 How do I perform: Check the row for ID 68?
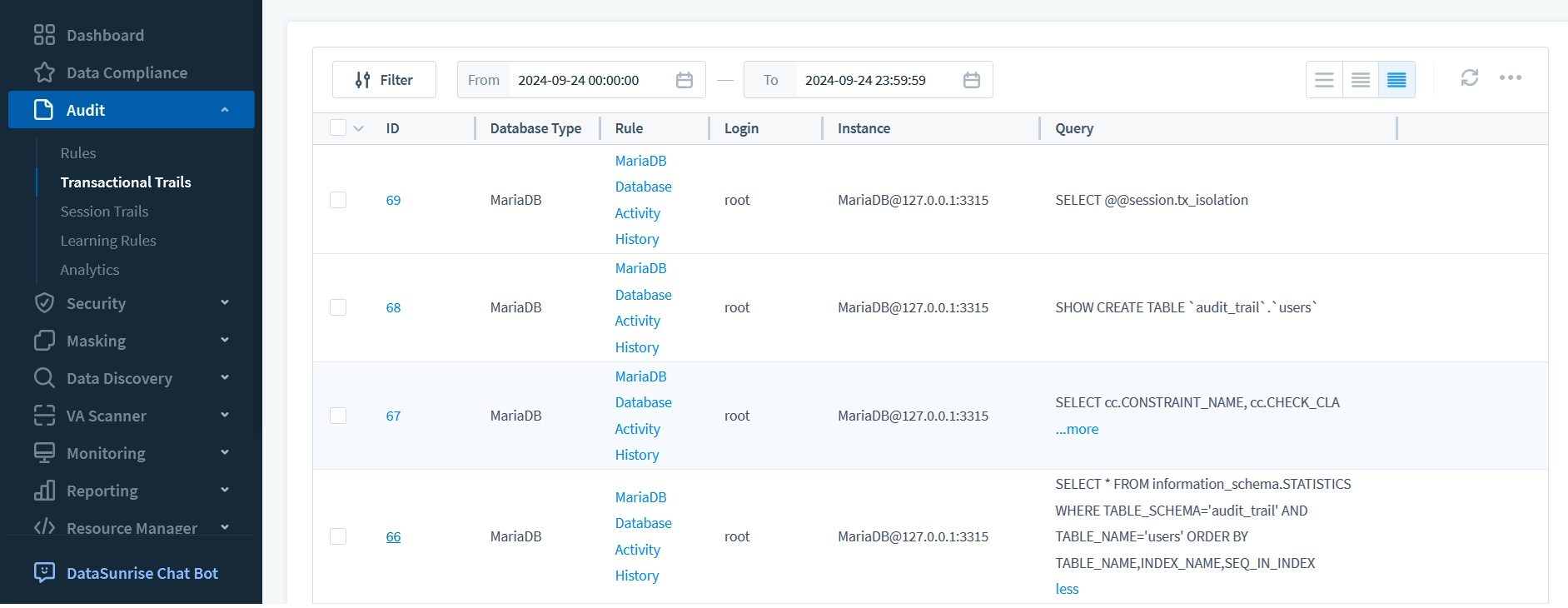tap(338, 307)
